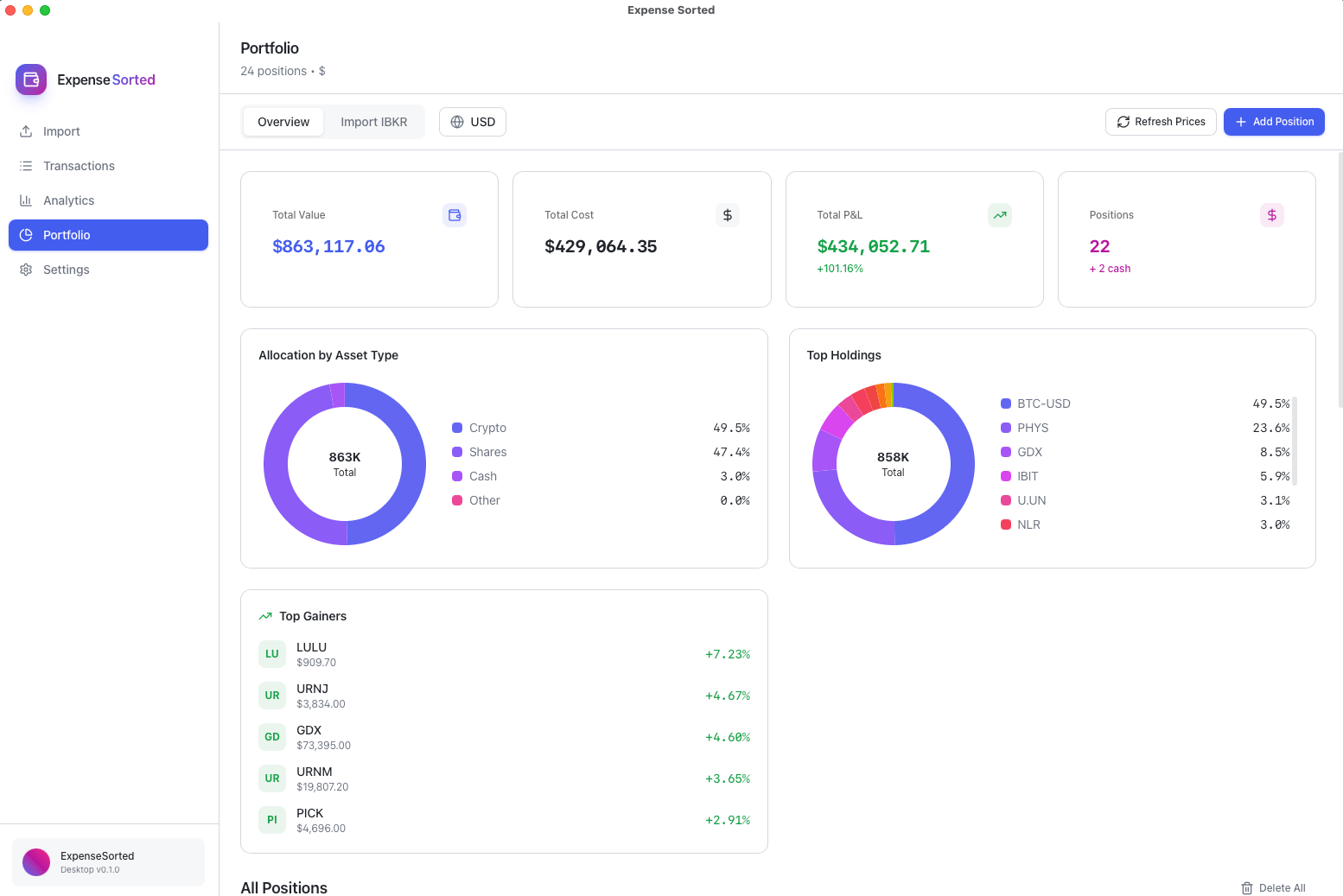This screenshot has height=896, width=1343.
Task: Click the Settings gear icon
Action: [x=26, y=270]
